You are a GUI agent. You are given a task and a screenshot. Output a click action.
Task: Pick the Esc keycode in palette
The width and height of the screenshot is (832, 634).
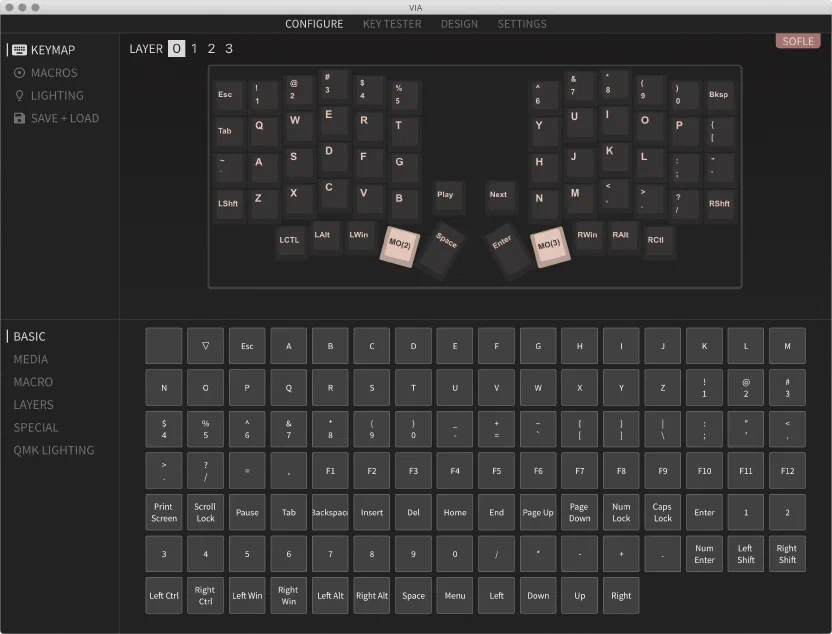coord(247,346)
